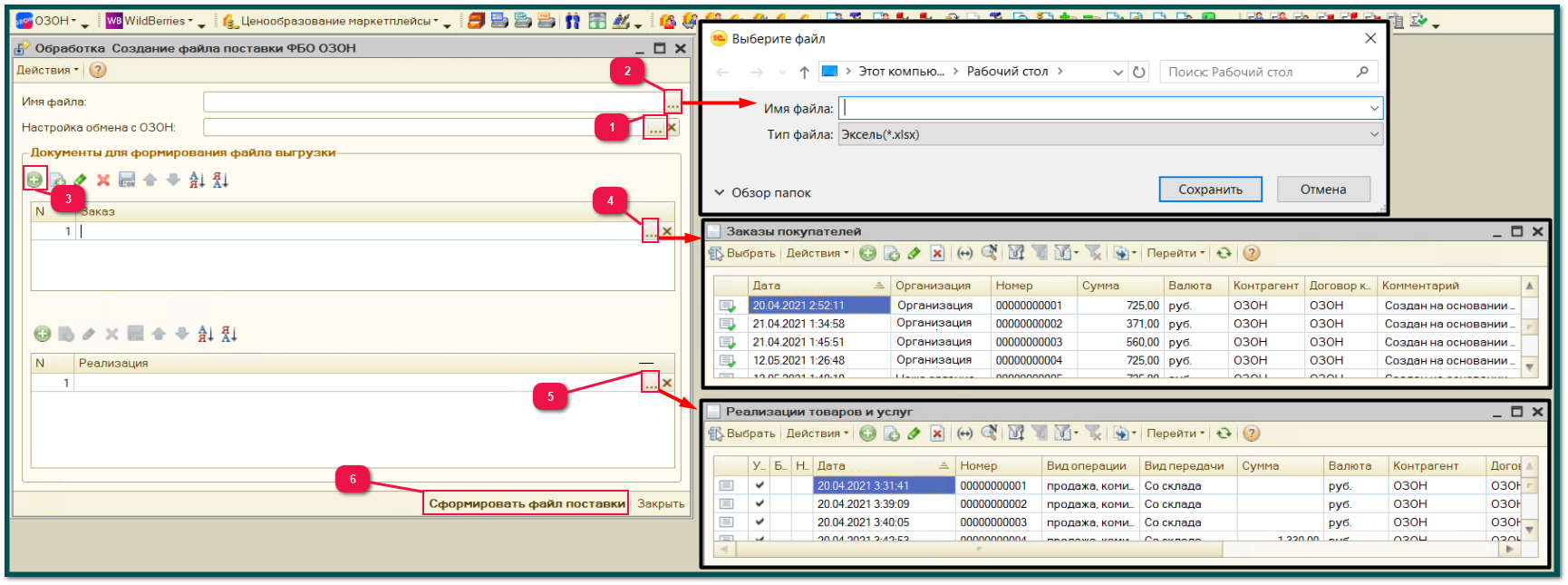Click Сформировать файл поставки button

pyautogui.click(x=527, y=503)
